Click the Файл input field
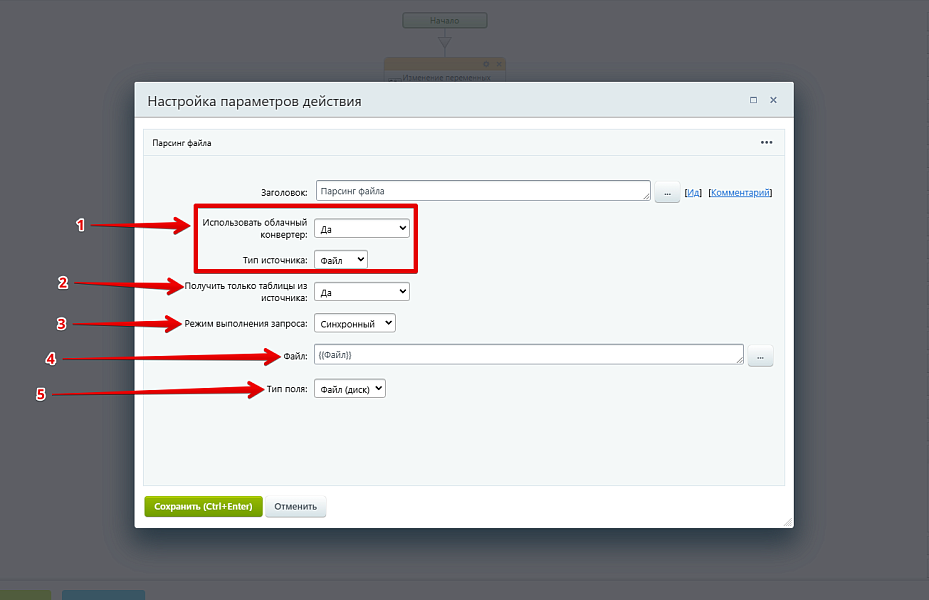Viewport: 929px width, 600px height. pos(528,354)
